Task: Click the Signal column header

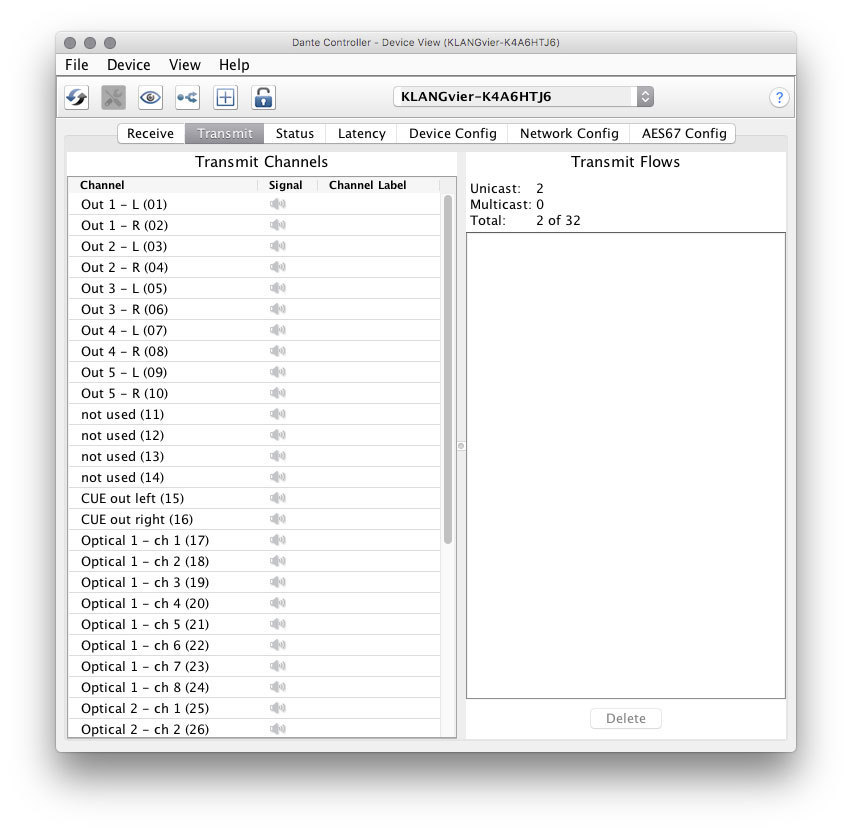Action: tap(286, 185)
